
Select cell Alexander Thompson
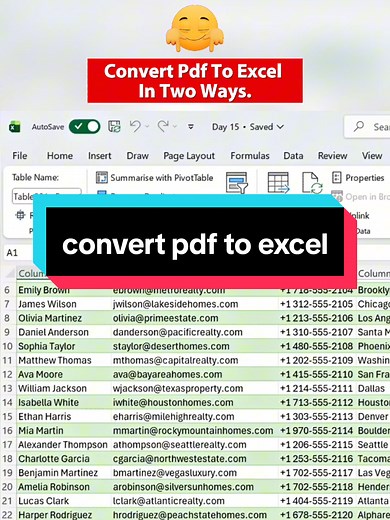click(x=63, y=445)
